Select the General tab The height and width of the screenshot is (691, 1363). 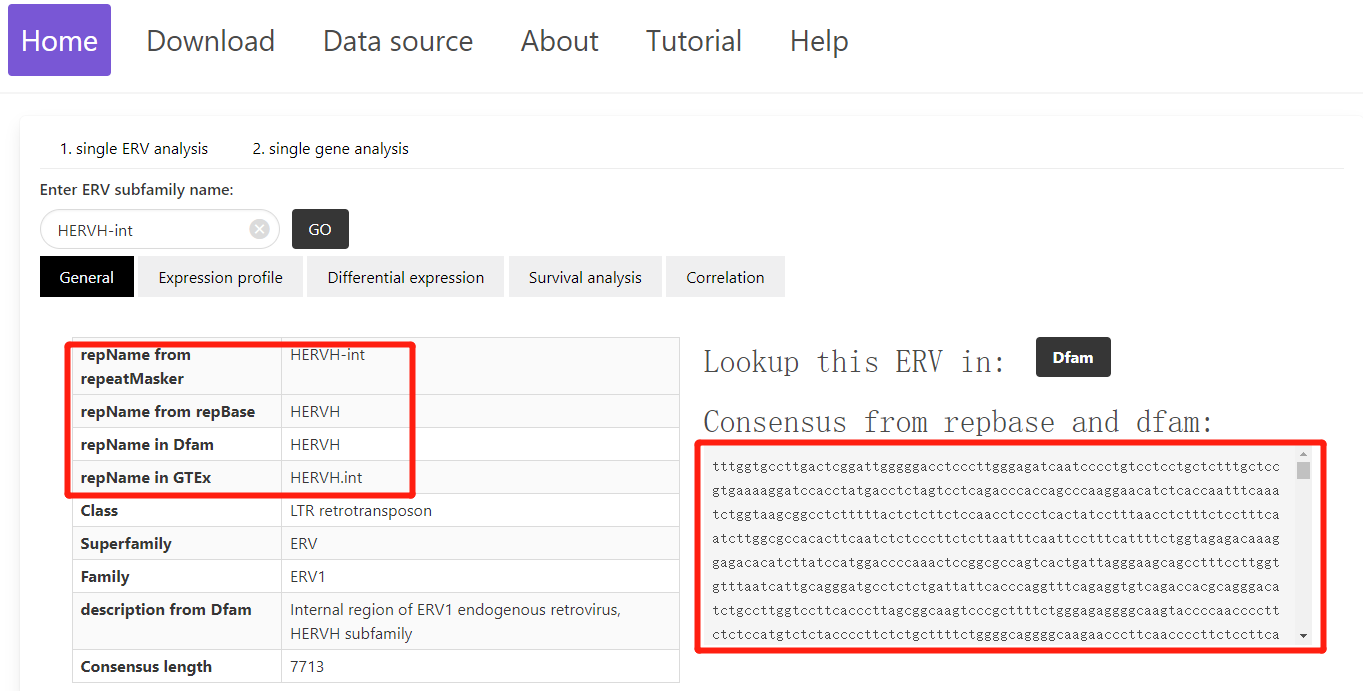(x=87, y=277)
